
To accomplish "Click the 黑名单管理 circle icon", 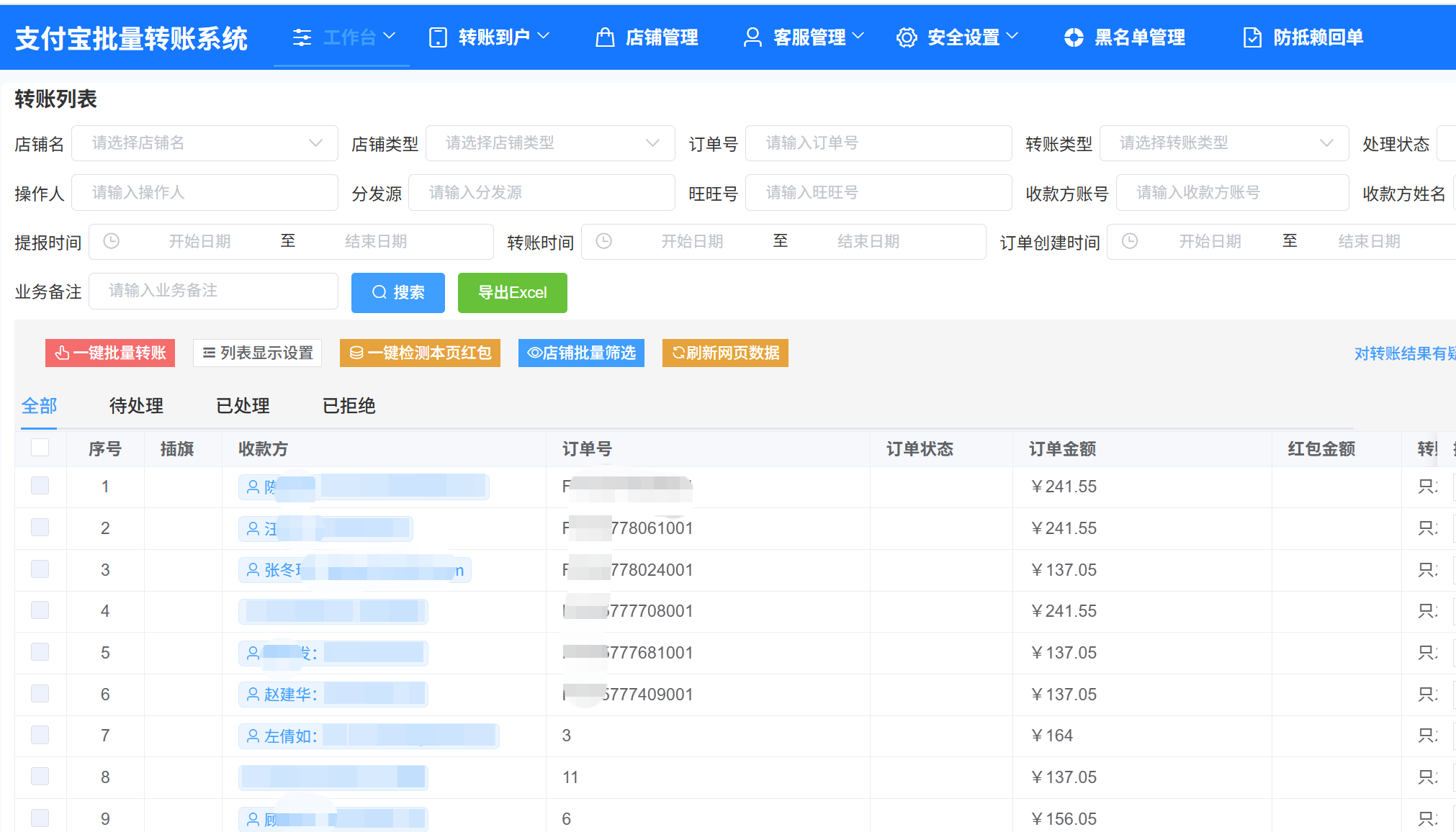I will click(x=1074, y=37).
